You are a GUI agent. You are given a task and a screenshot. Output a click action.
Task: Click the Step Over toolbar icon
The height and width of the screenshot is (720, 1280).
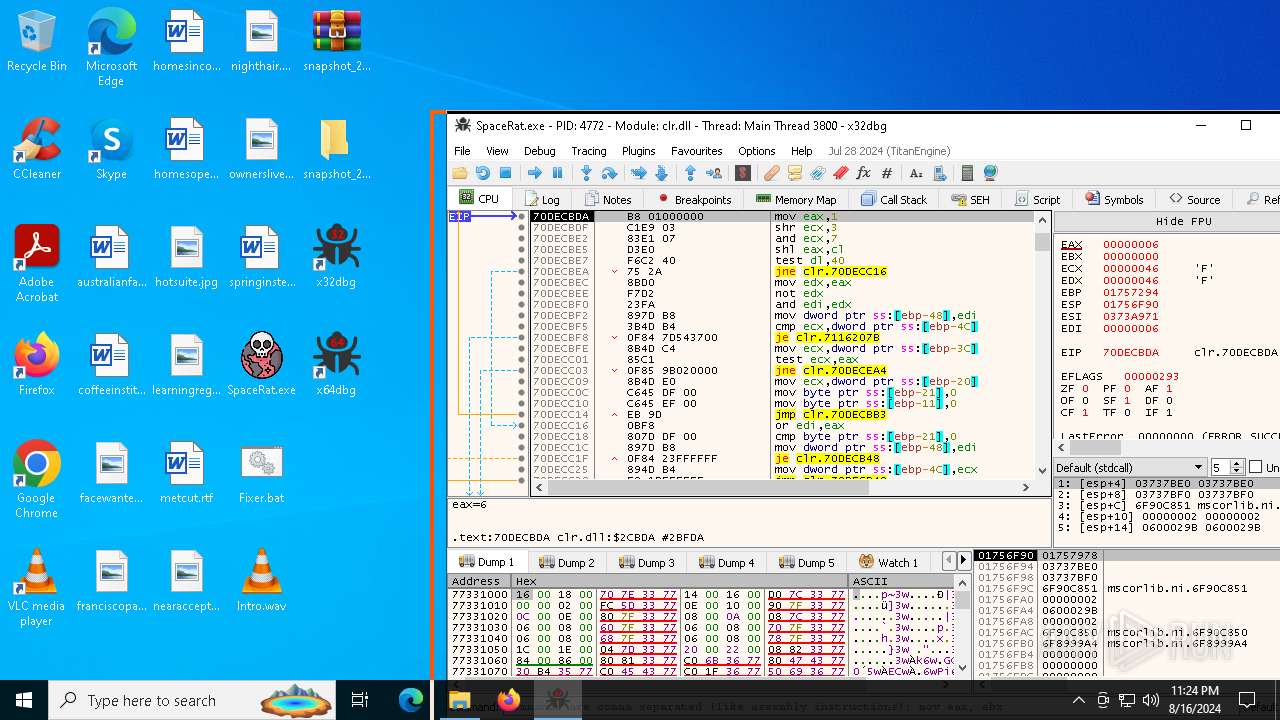coord(609,173)
